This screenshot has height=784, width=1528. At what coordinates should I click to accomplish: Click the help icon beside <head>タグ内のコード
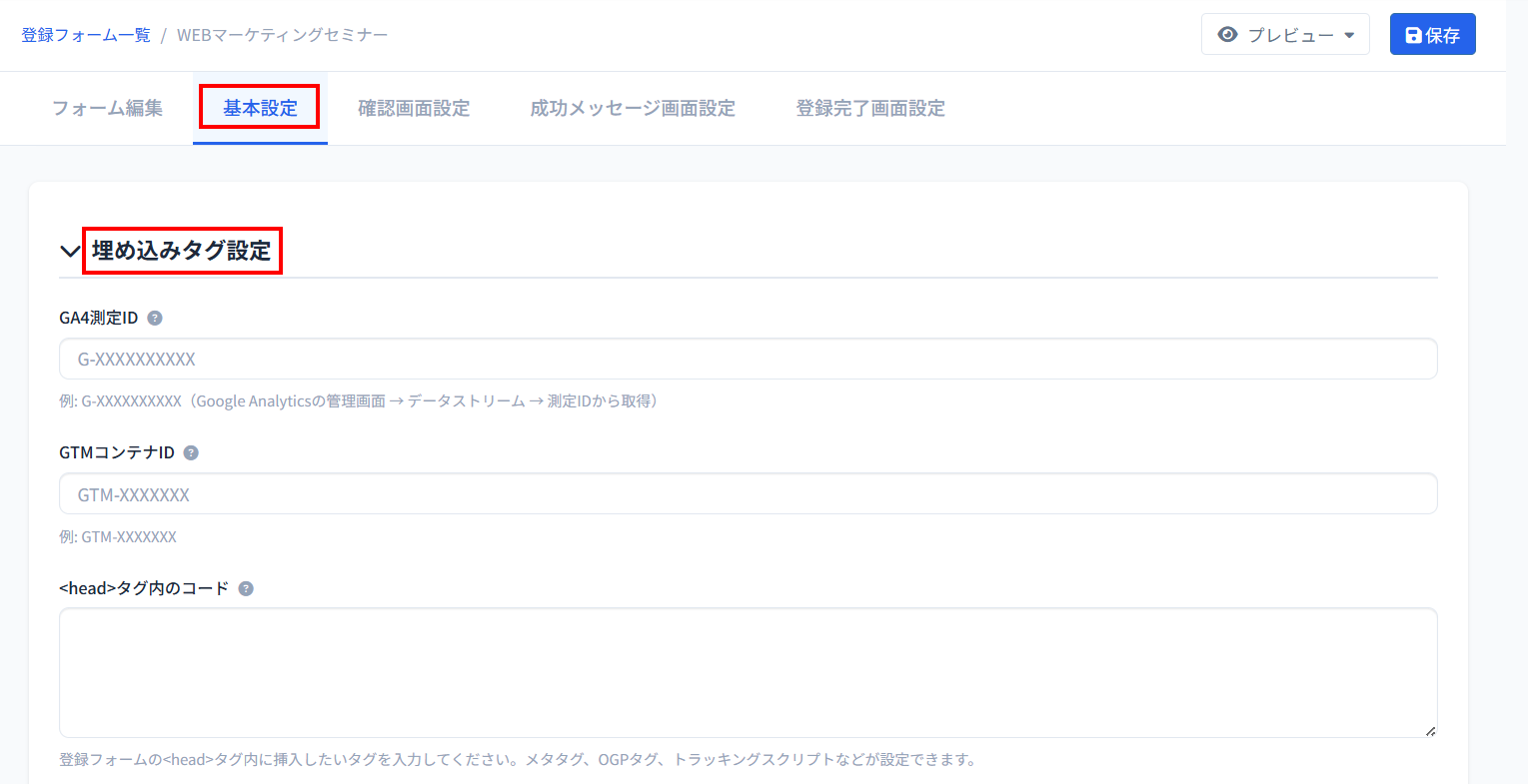tap(246, 589)
